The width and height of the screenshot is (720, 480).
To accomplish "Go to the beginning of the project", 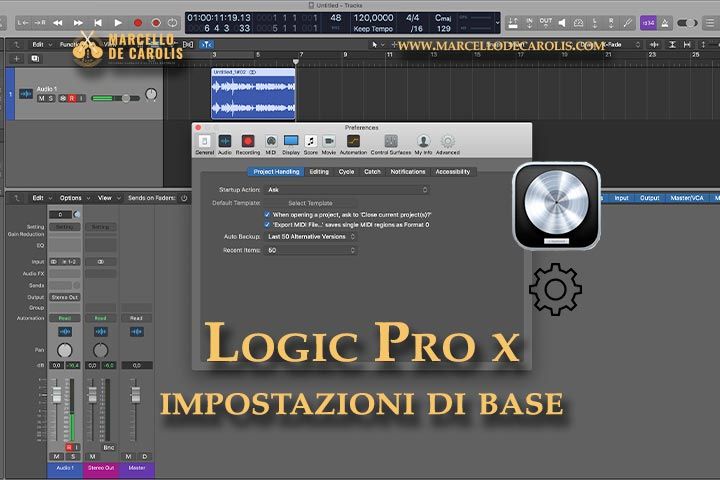I will tap(98, 23).
